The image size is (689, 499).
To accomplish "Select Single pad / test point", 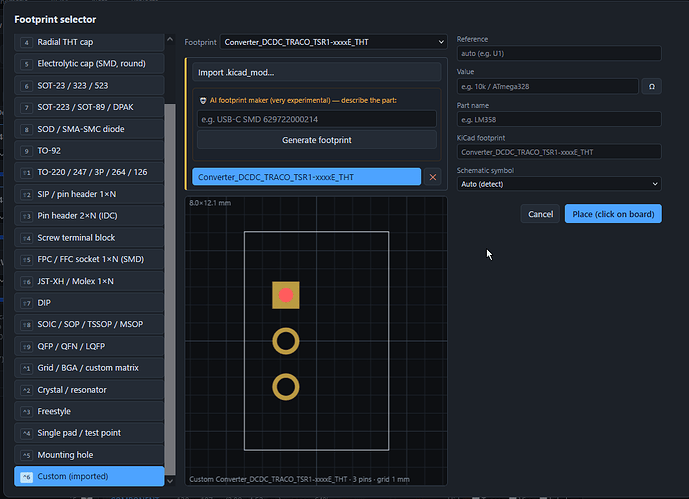I will point(89,433).
